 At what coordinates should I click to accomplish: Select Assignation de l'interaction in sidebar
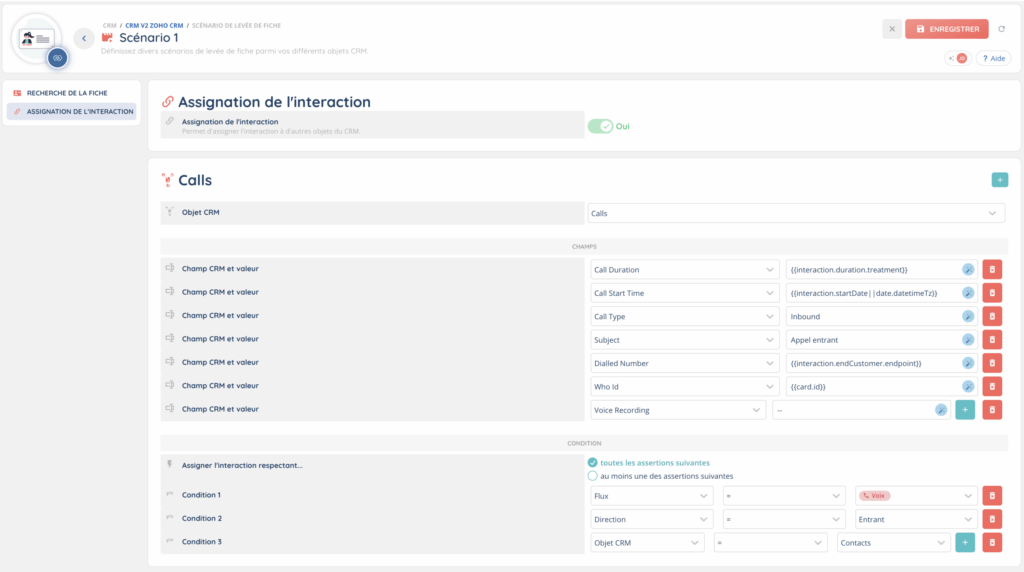pyautogui.click(x=73, y=111)
